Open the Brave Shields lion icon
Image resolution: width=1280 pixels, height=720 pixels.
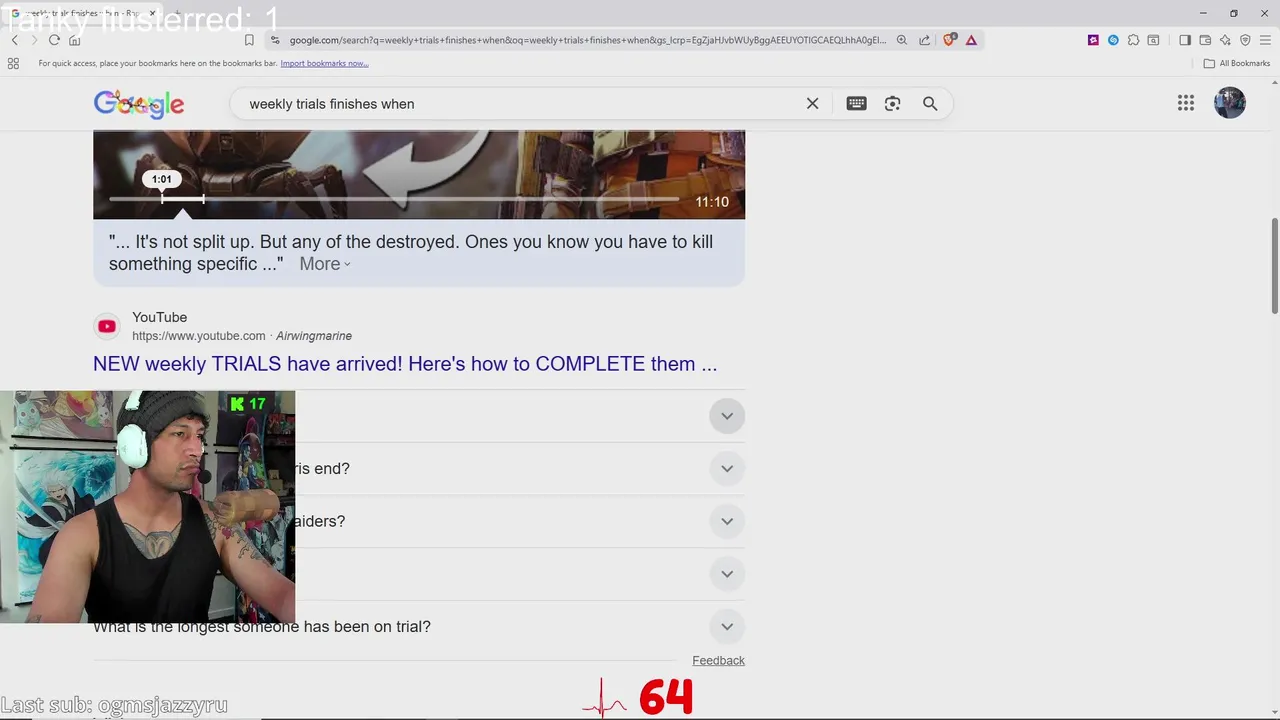coord(949,40)
